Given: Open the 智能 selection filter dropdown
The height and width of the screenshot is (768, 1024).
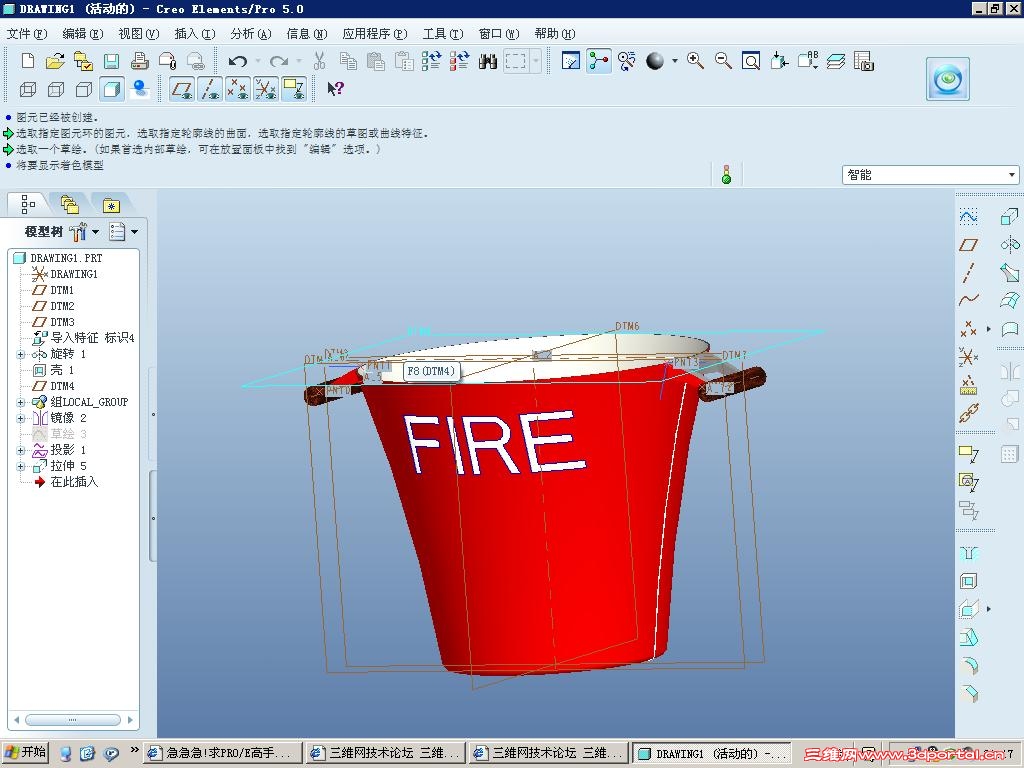Looking at the screenshot, I should 1010,173.
